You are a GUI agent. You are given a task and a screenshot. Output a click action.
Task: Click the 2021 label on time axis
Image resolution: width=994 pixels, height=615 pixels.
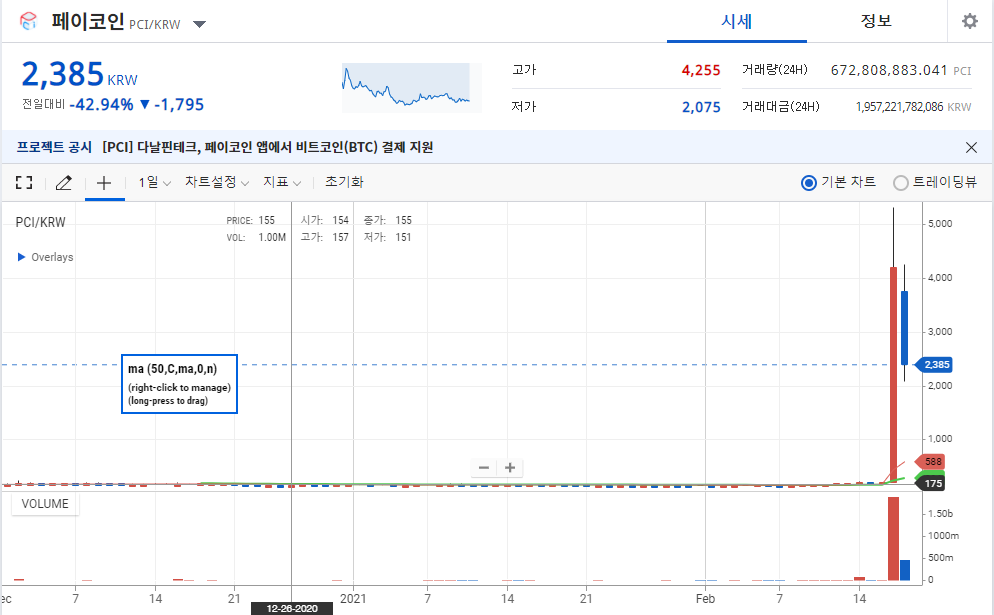pyautogui.click(x=353, y=599)
